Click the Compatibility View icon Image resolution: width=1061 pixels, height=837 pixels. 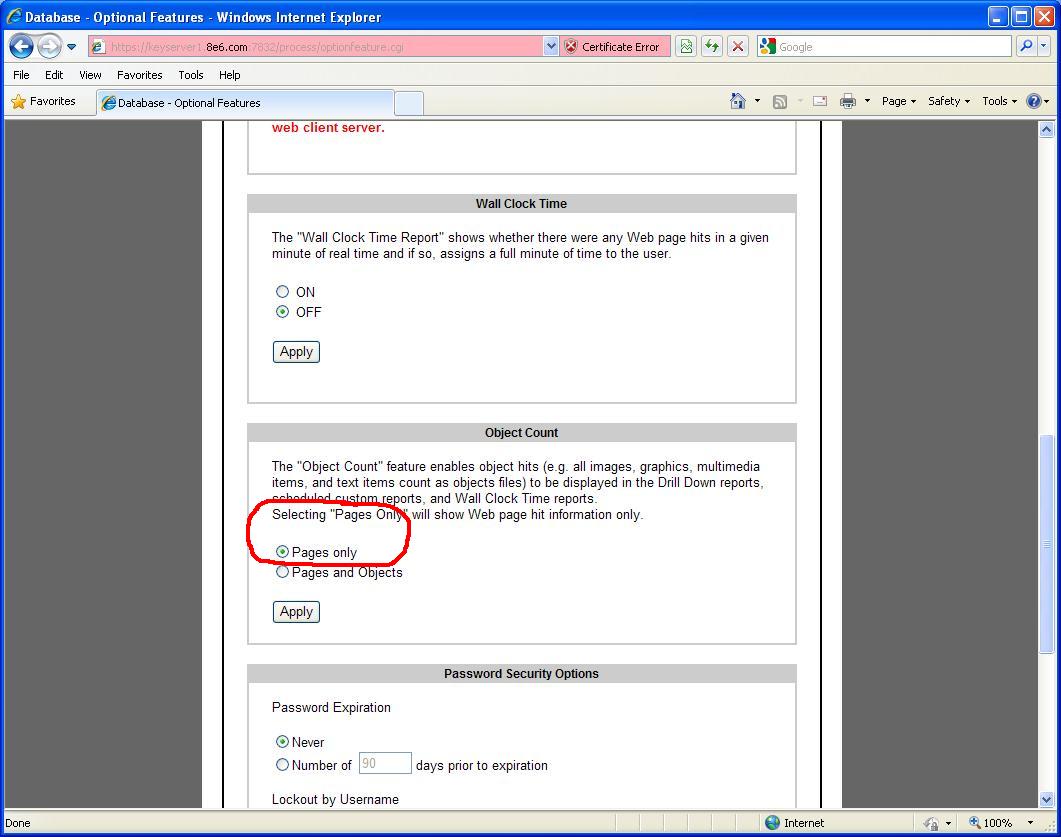686,47
